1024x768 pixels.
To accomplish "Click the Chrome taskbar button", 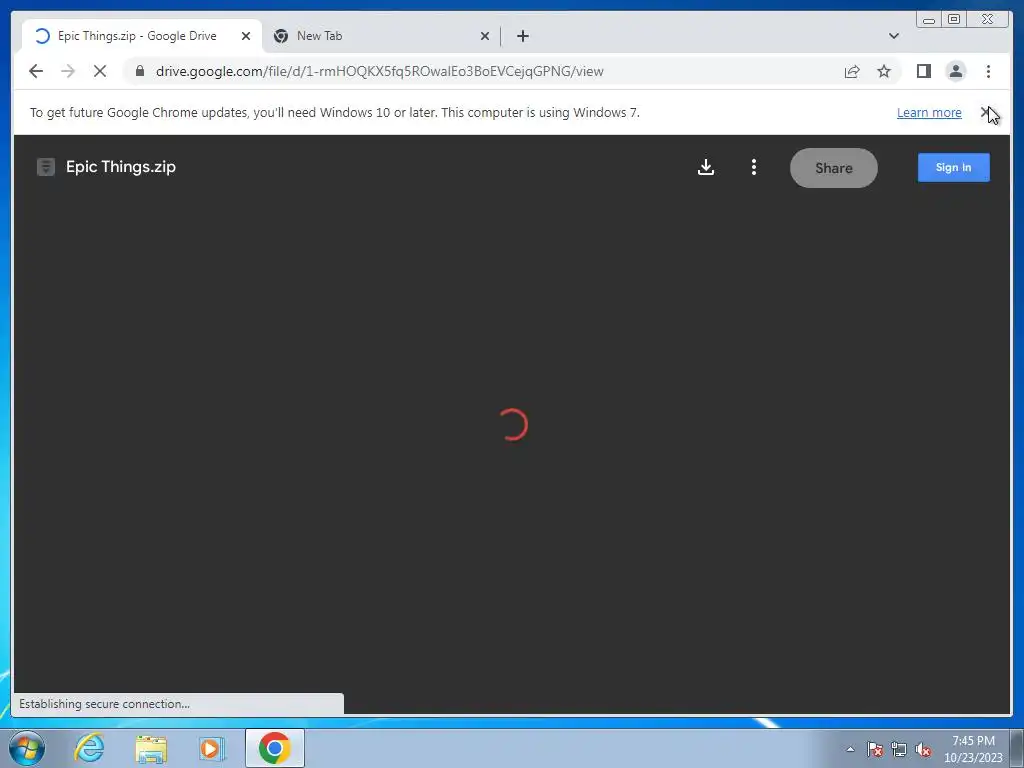I will tap(275, 748).
